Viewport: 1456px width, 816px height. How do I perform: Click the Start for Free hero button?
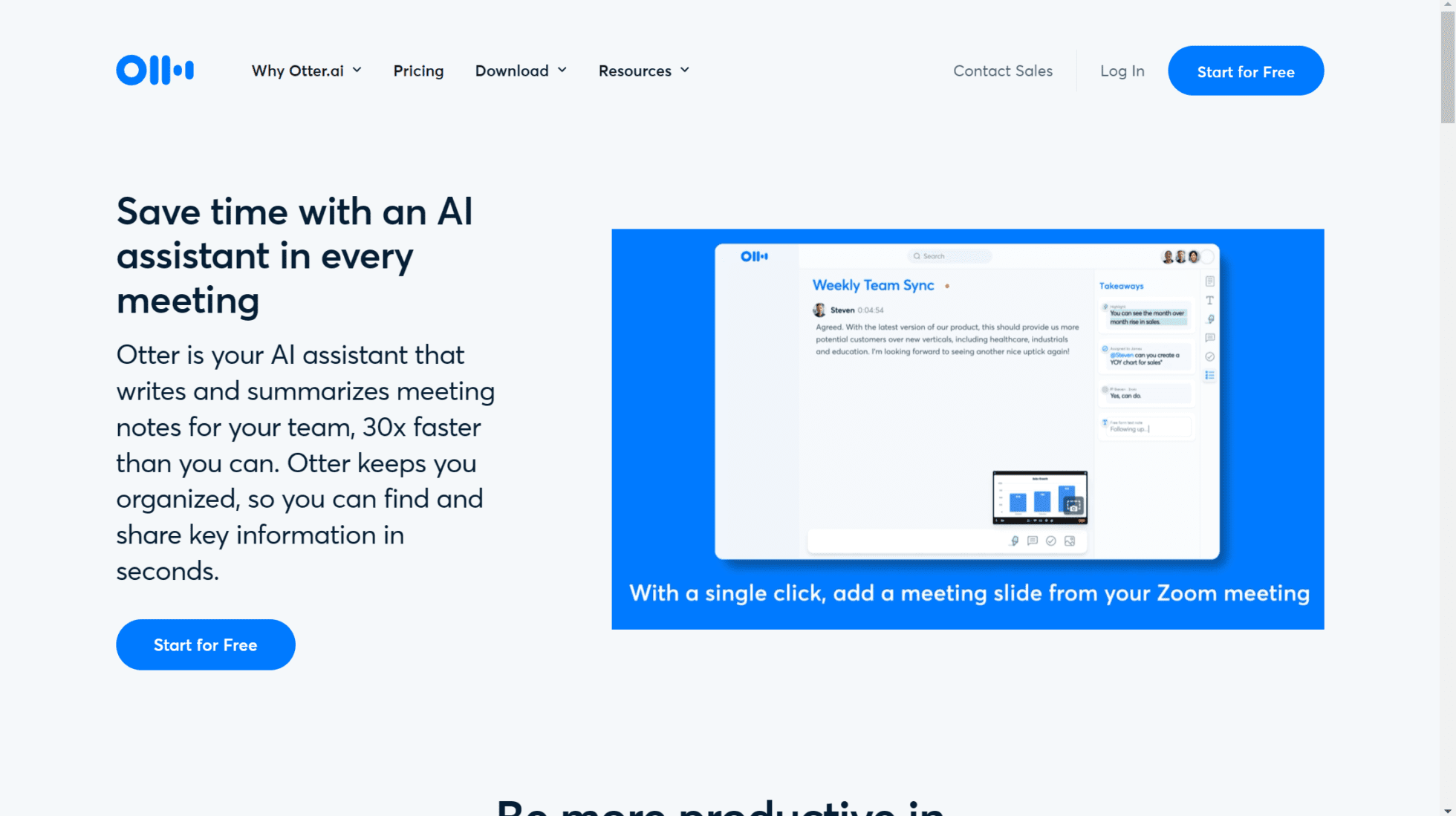pyautogui.click(x=205, y=644)
